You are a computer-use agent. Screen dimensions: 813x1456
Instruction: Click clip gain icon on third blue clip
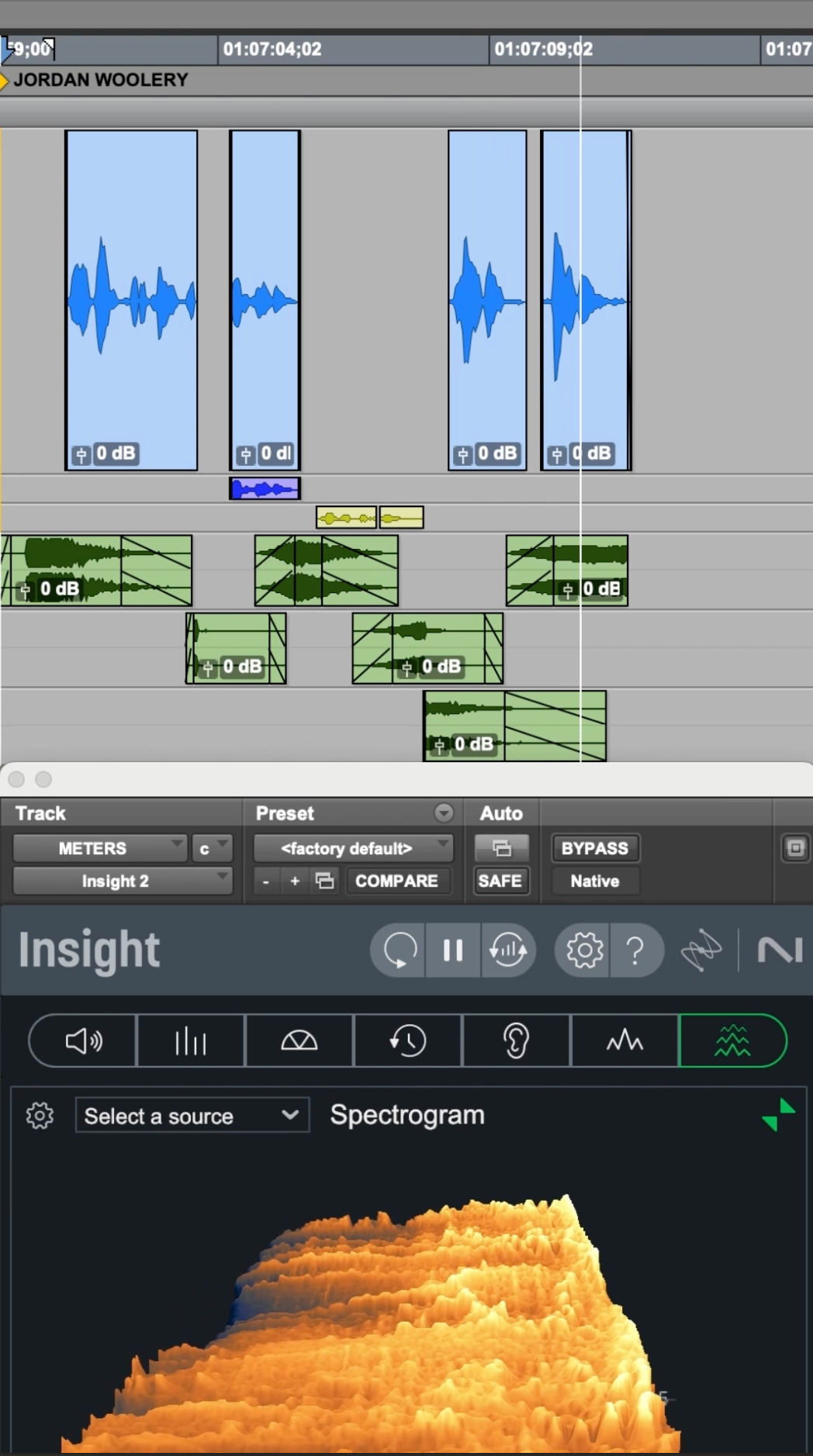463,455
